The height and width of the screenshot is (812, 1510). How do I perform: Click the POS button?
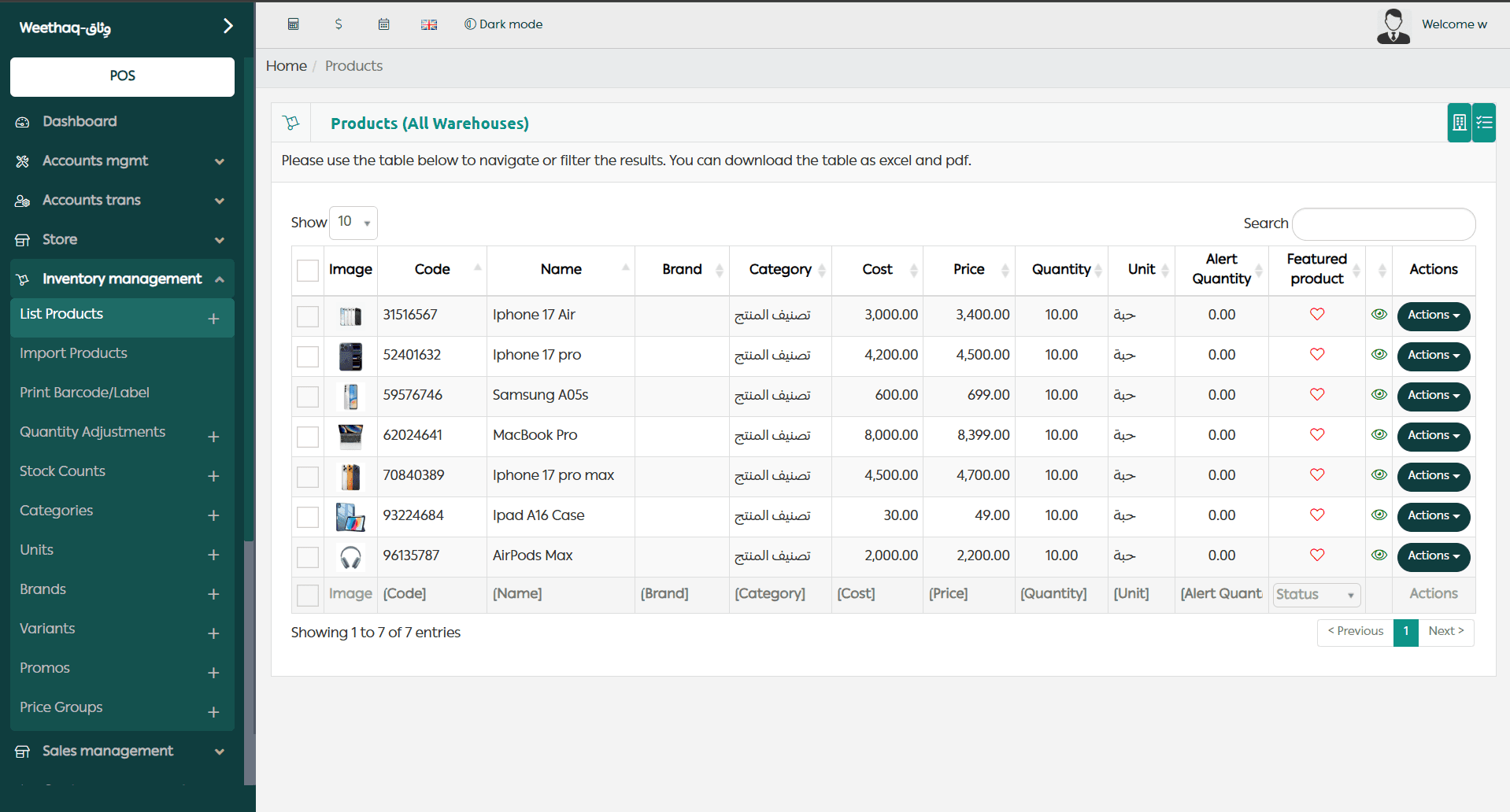(x=122, y=76)
